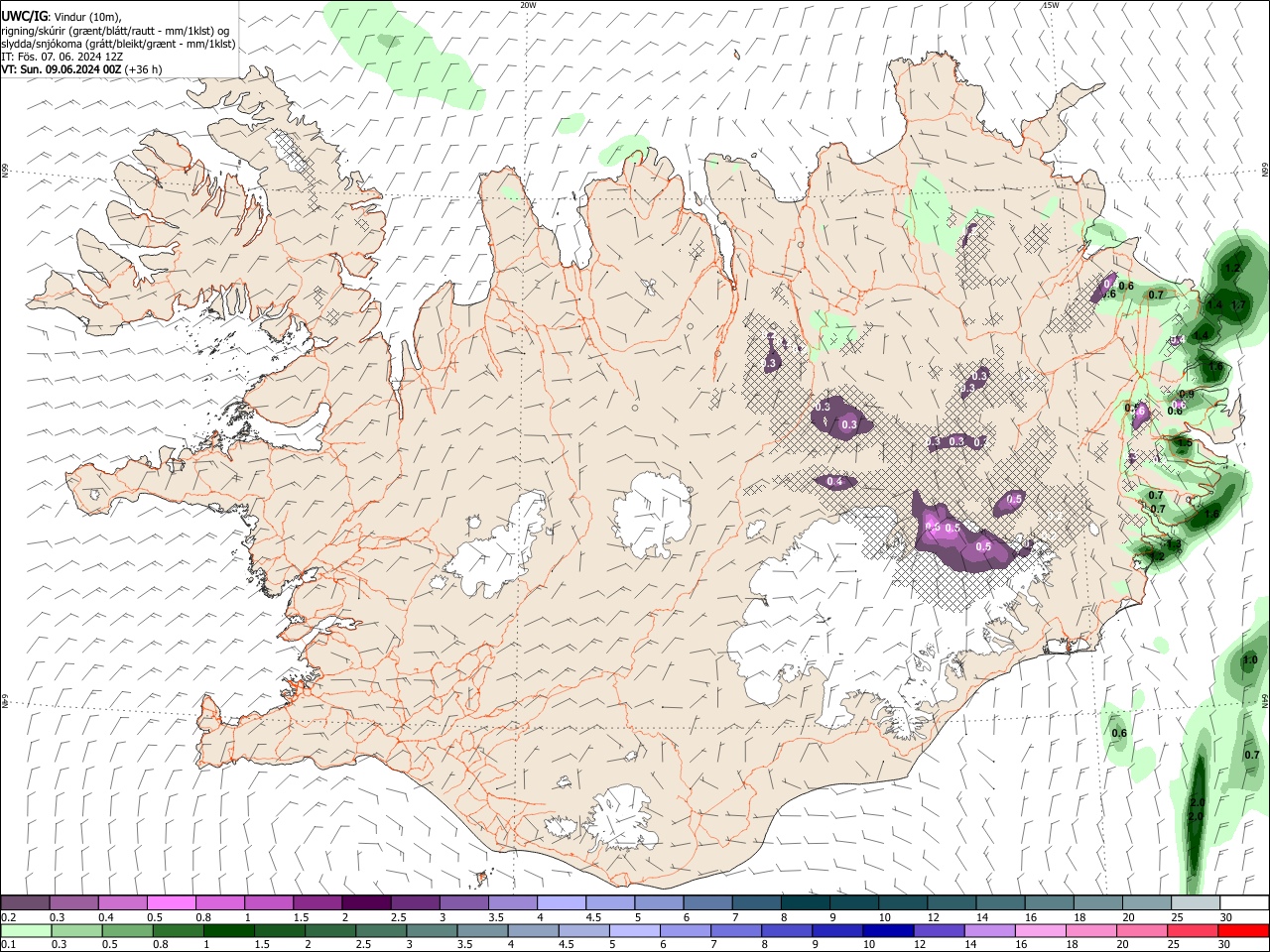Viewport: 1270px width, 952px height.
Task: Click the offshore 0.6 value in the southeast sea
Action: coord(1119,733)
